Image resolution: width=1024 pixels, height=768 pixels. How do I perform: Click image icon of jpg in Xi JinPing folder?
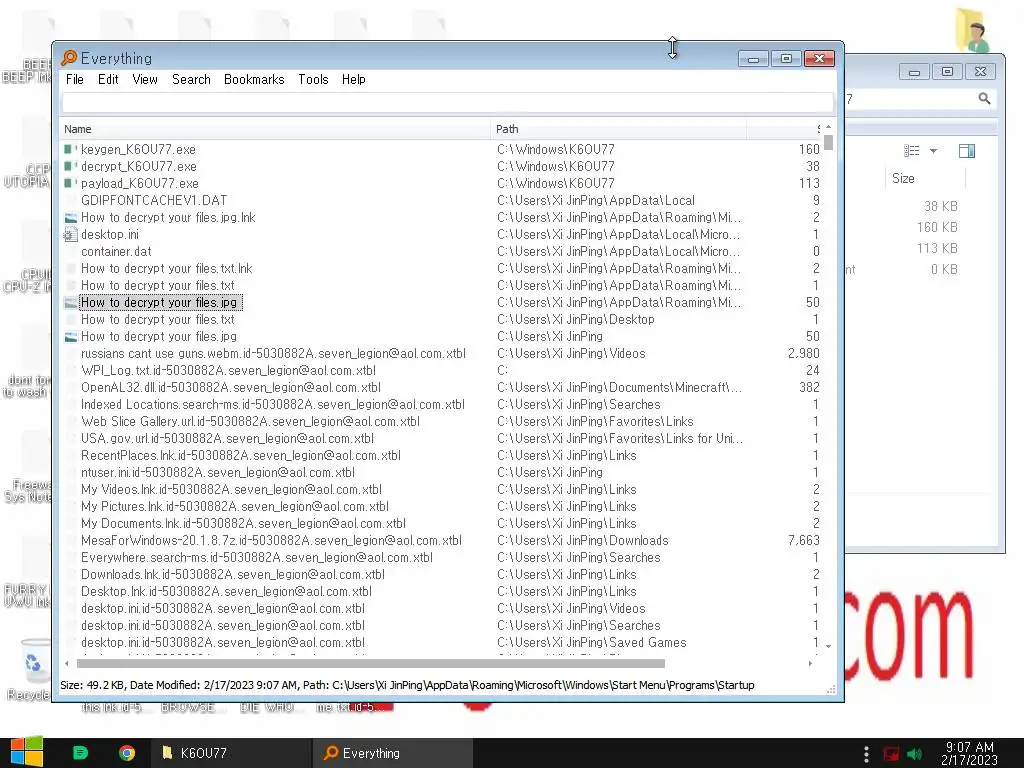tap(71, 336)
